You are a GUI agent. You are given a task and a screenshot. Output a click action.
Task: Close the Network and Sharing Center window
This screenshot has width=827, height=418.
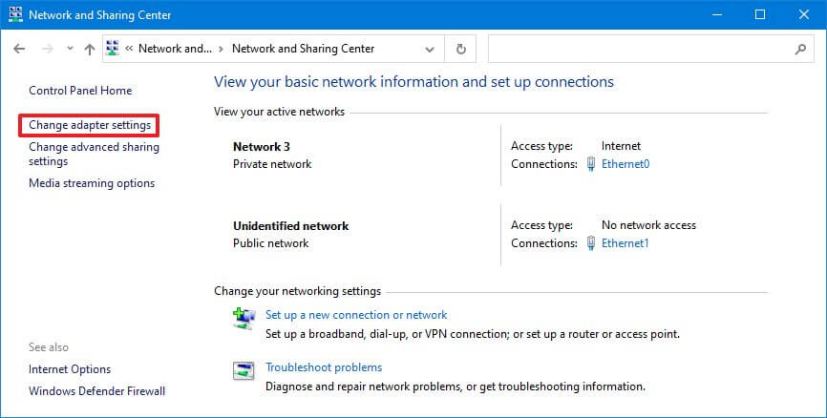click(x=804, y=15)
